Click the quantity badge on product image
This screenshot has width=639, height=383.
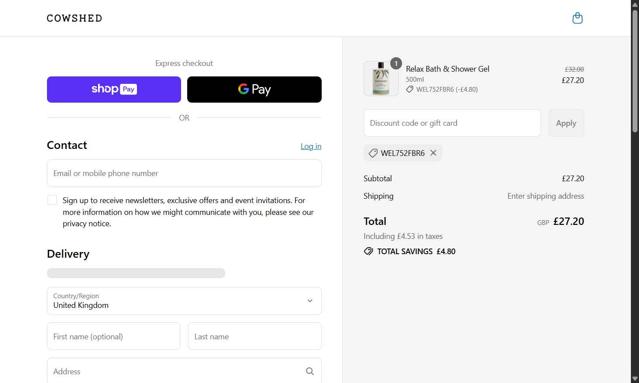(x=396, y=64)
